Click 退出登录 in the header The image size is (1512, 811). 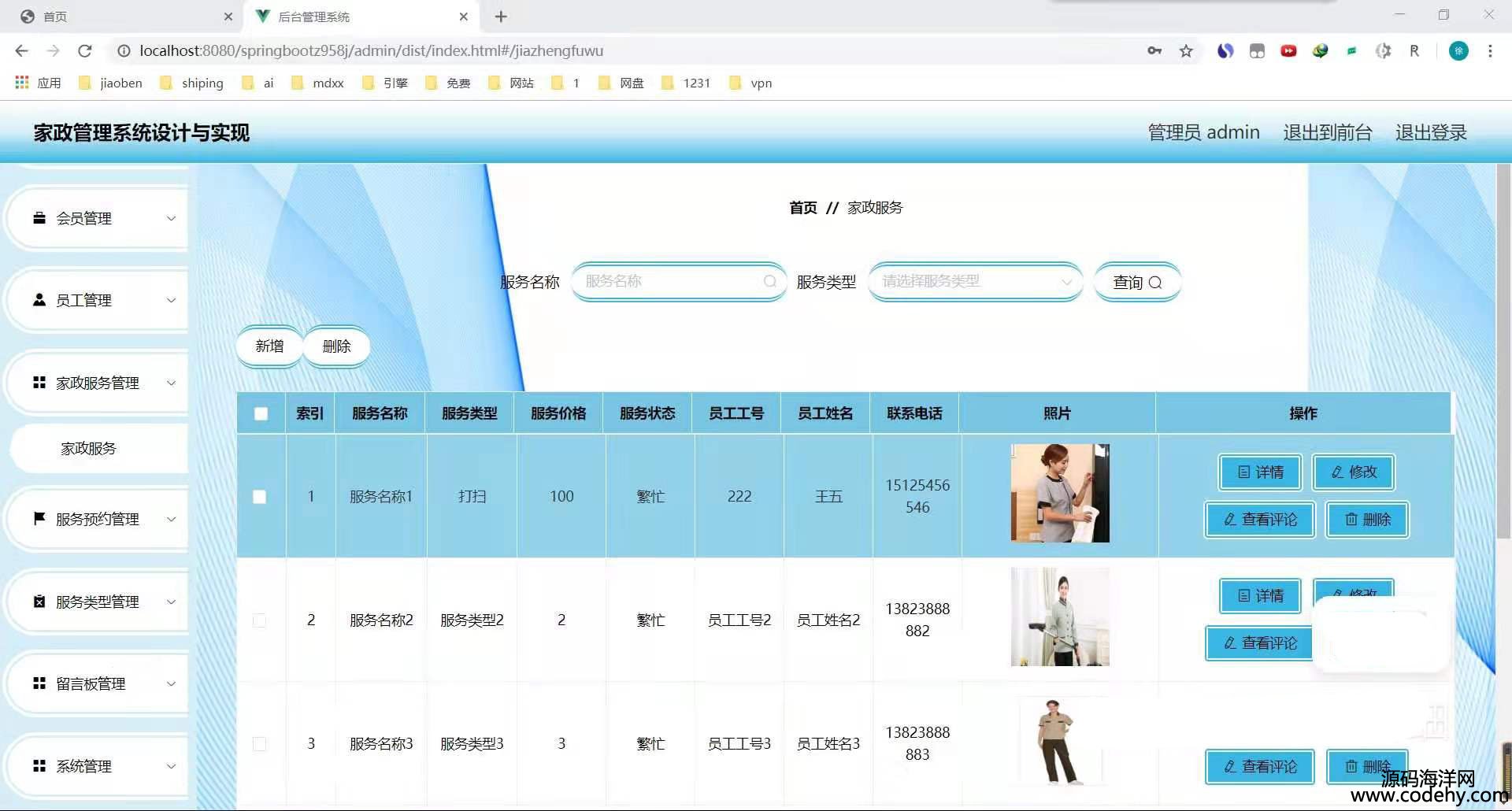click(1431, 132)
